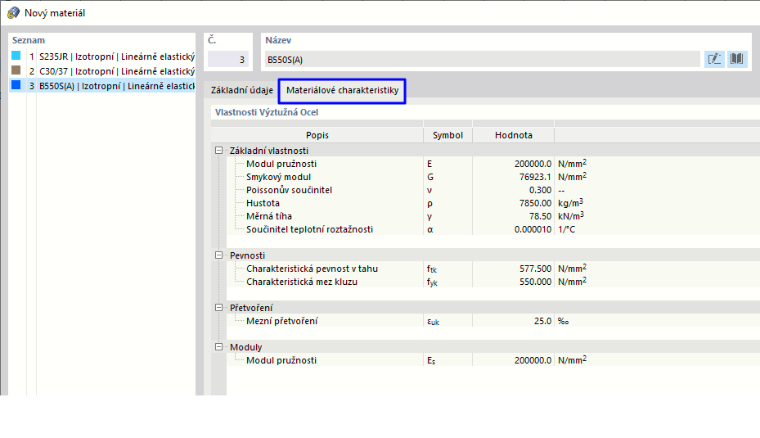
Task: Click the Es modulus value 200000.0
Action: 533,360
